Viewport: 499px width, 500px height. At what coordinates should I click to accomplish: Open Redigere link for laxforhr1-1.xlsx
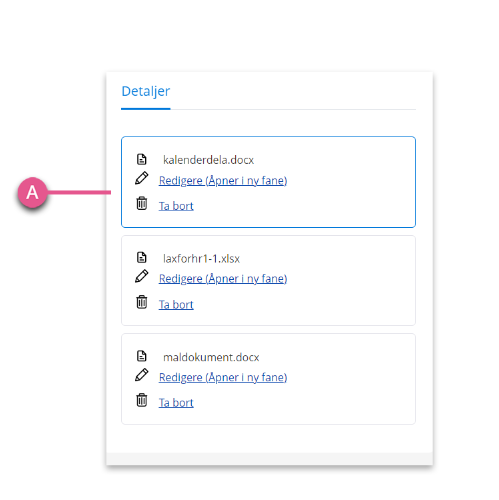223,279
